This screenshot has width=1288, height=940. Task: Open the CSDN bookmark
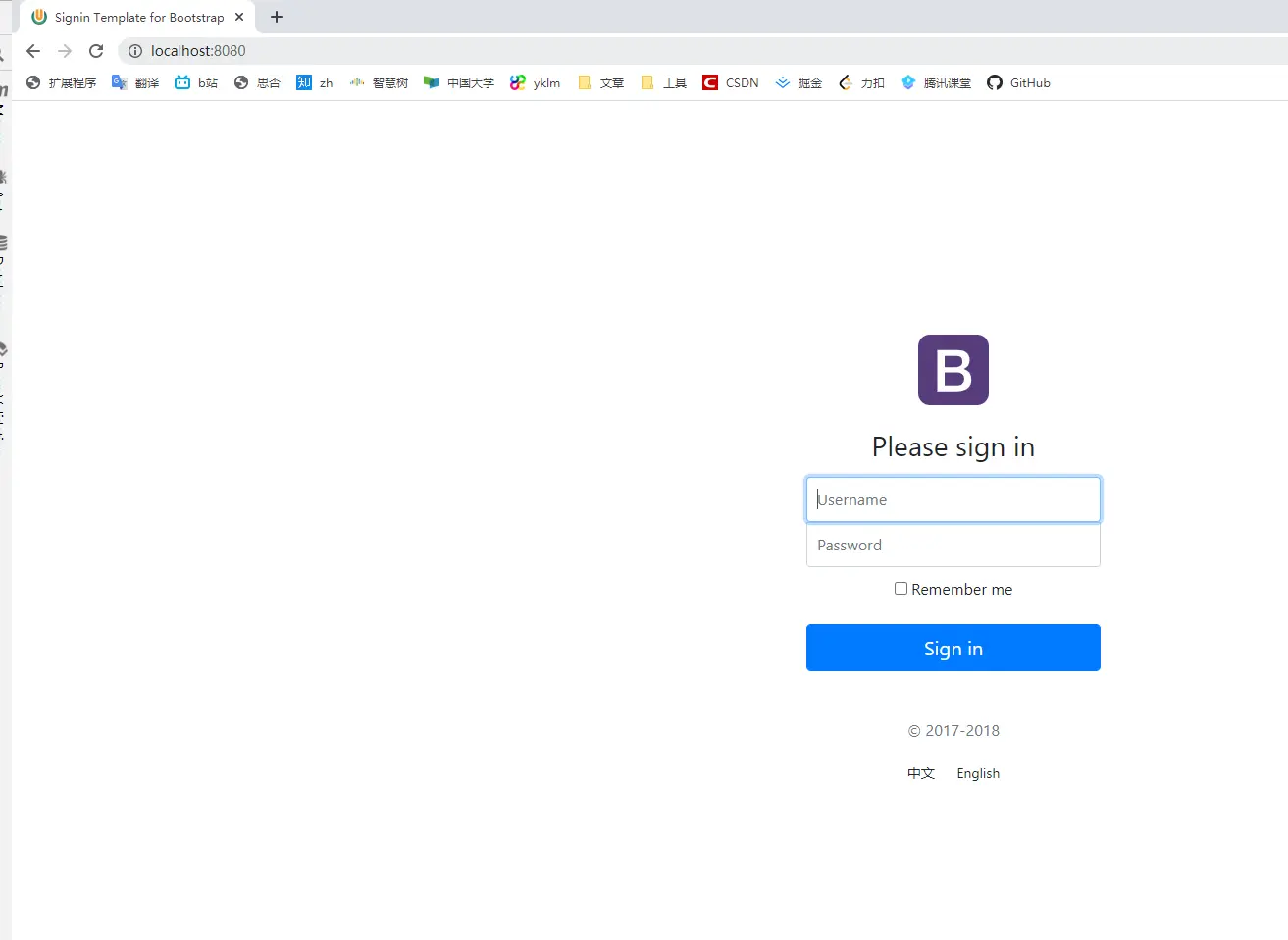(x=731, y=82)
